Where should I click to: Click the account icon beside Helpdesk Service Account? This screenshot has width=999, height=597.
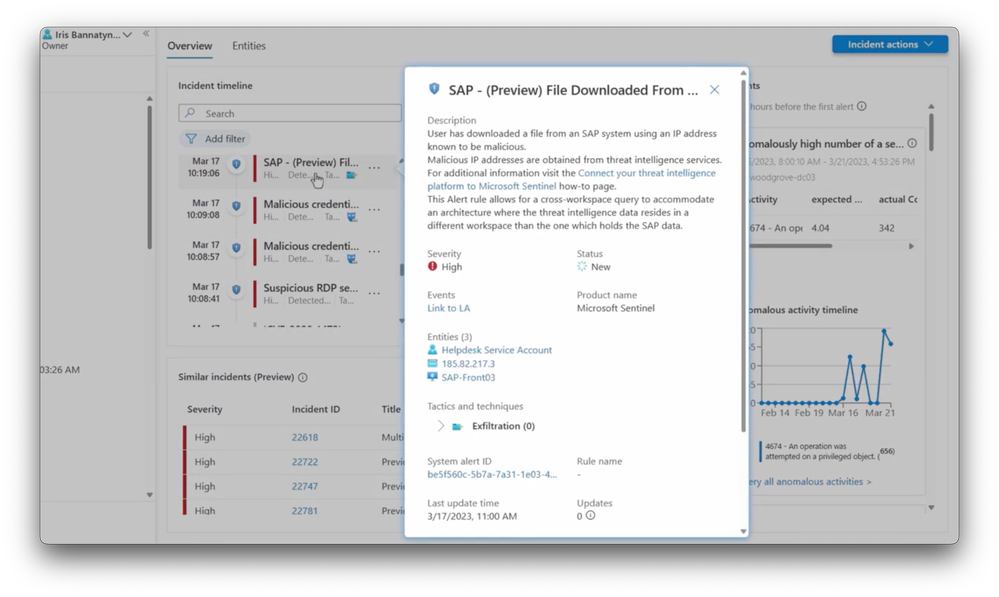[x=433, y=350]
